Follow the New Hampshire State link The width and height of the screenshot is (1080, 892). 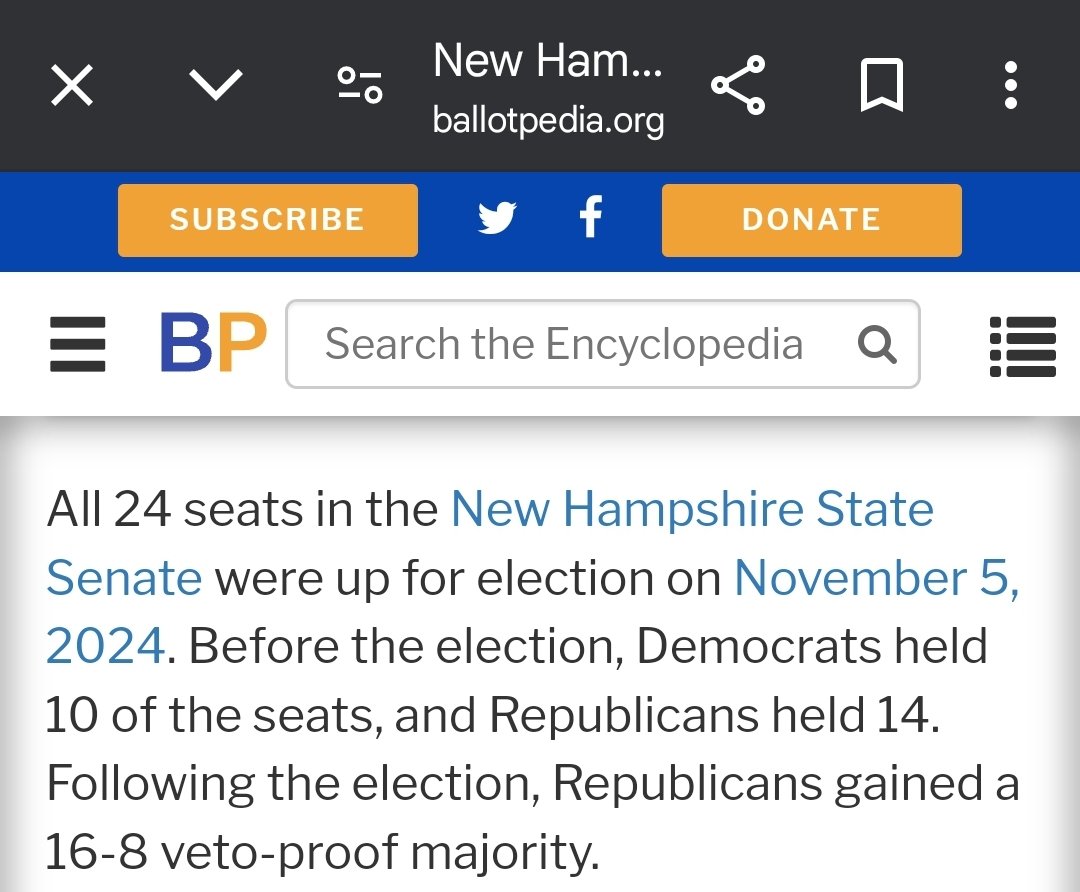coord(692,509)
